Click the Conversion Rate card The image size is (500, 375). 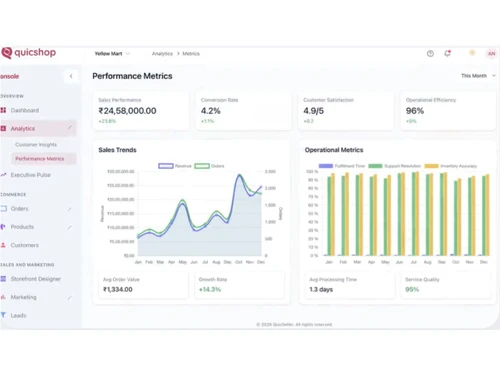[x=243, y=111]
